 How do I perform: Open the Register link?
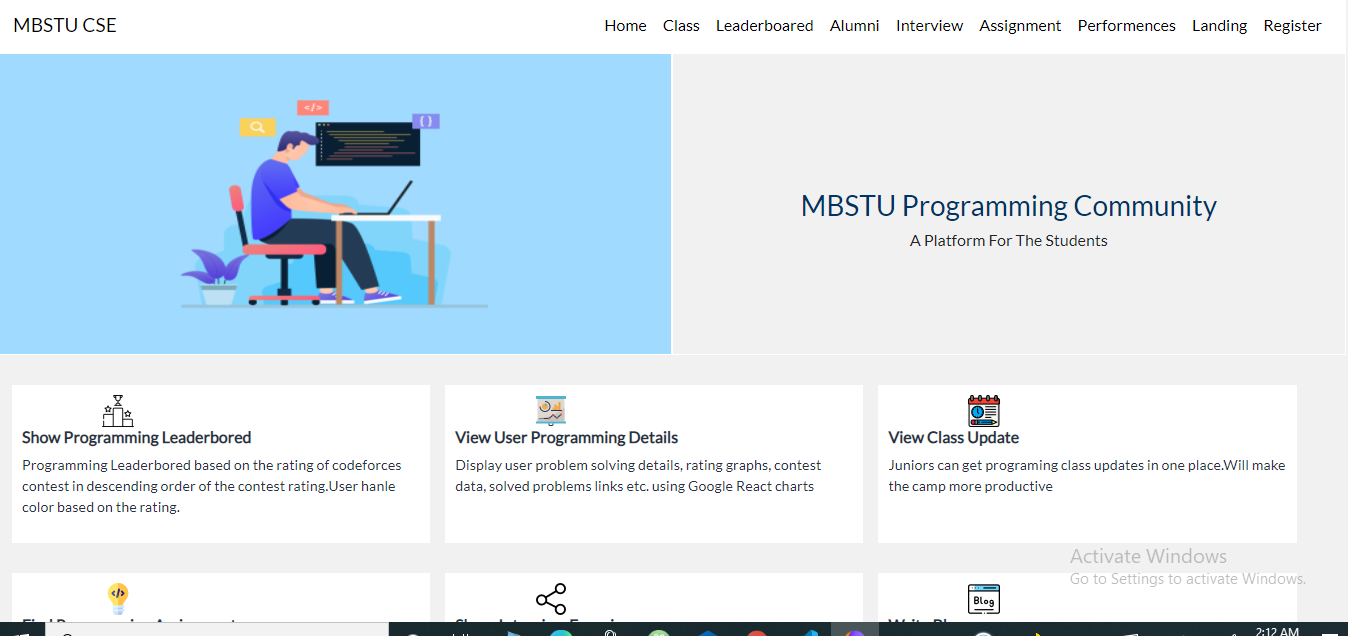coord(1292,25)
